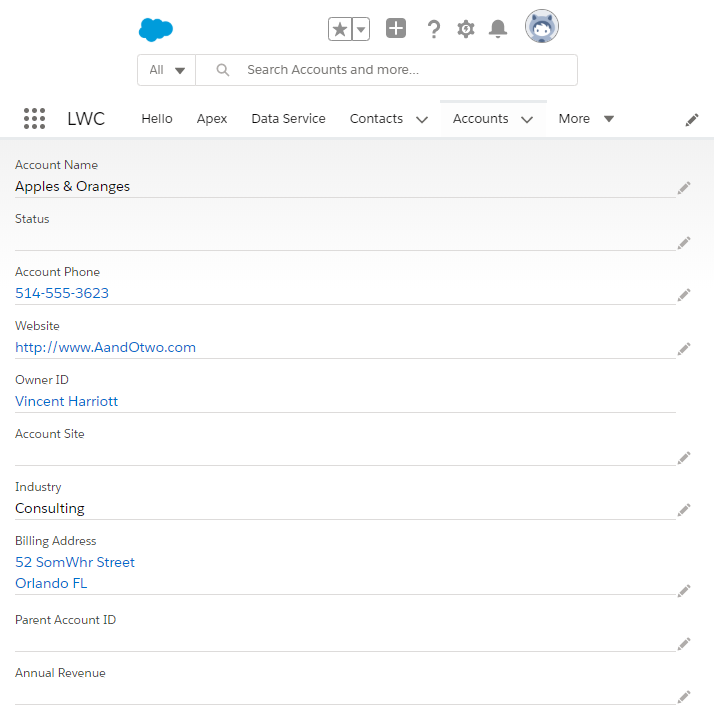Open the More navigation menu

coord(586,119)
